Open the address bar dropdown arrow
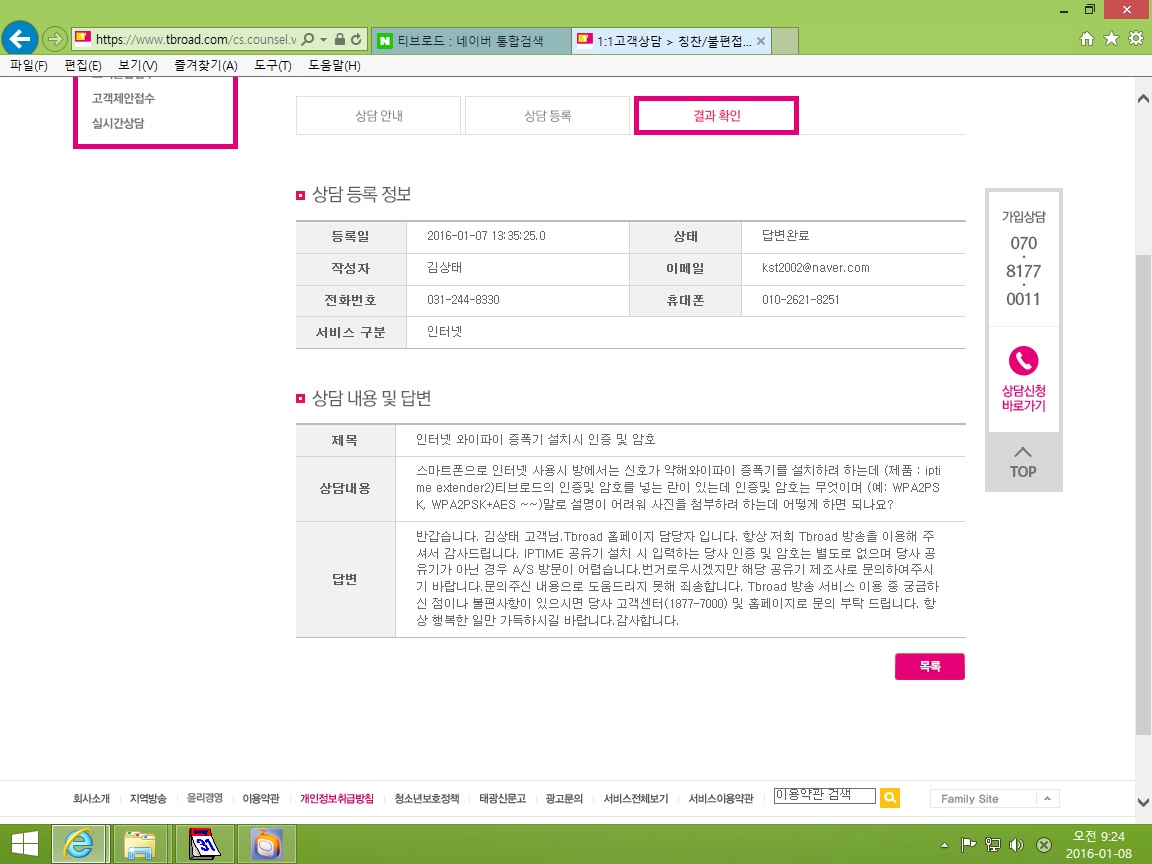The image size is (1152, 864). click(x=323, y=39)
